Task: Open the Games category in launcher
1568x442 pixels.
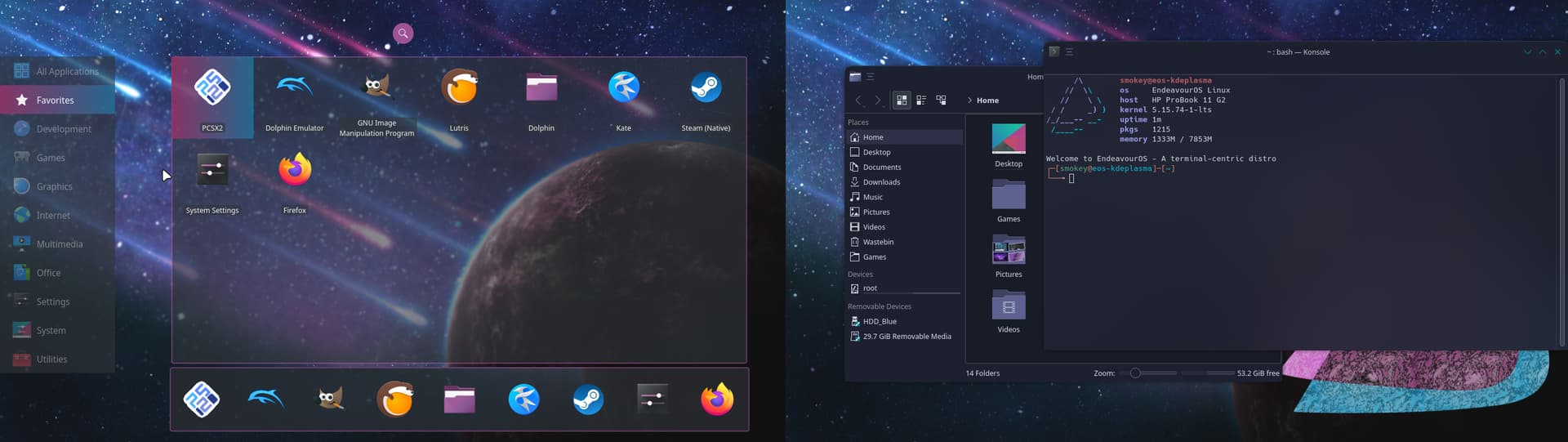Action: [57, 158]
